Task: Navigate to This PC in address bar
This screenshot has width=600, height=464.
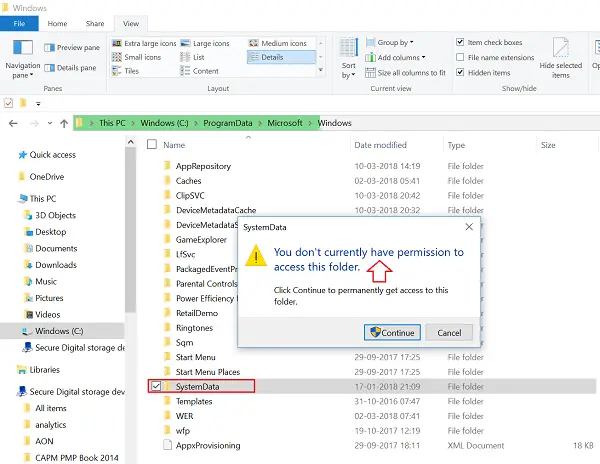Action: pos(112,123)
